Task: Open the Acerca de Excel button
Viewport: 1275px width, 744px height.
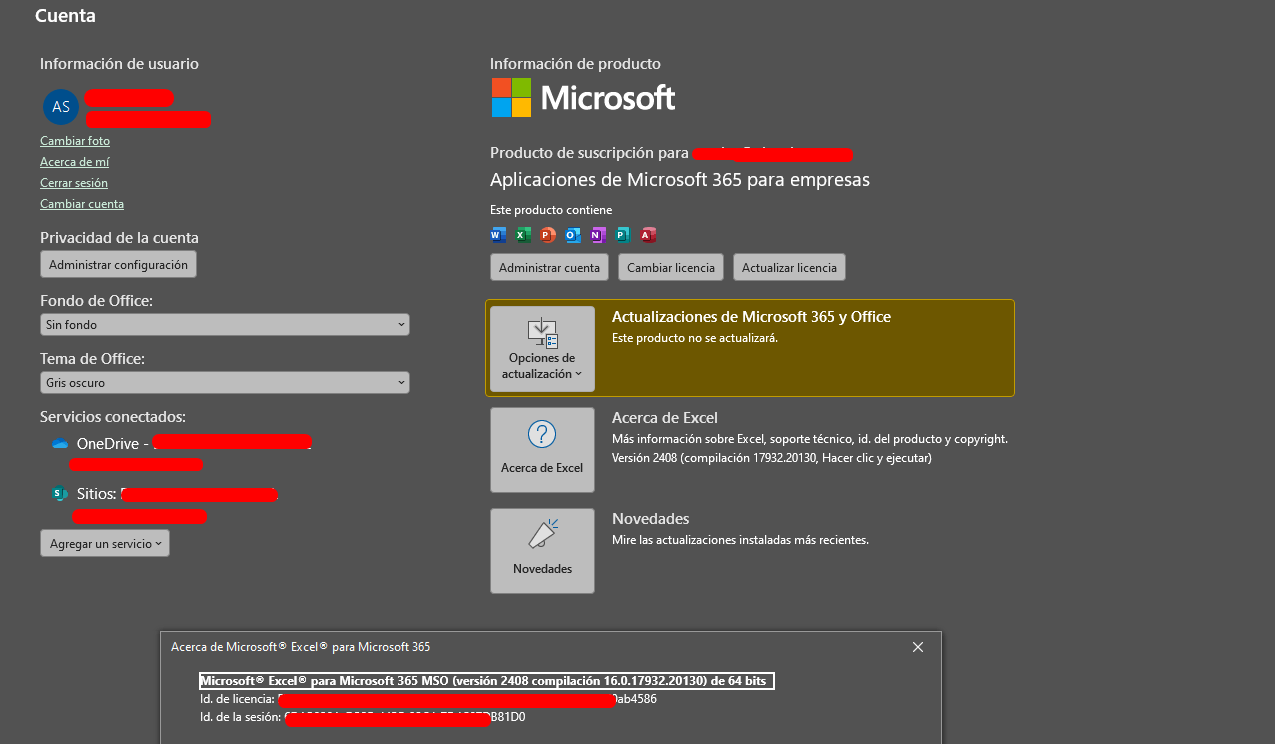Action: click(542, 450)
